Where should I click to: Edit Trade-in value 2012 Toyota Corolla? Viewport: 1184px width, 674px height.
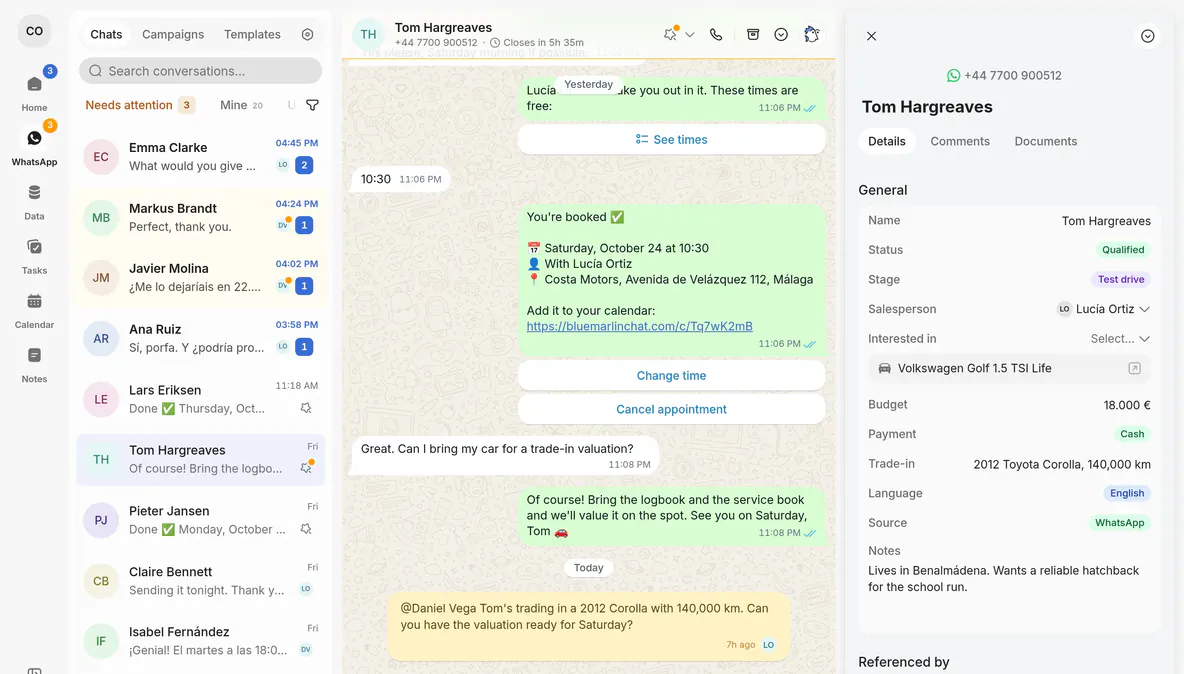pos(1062,464)
